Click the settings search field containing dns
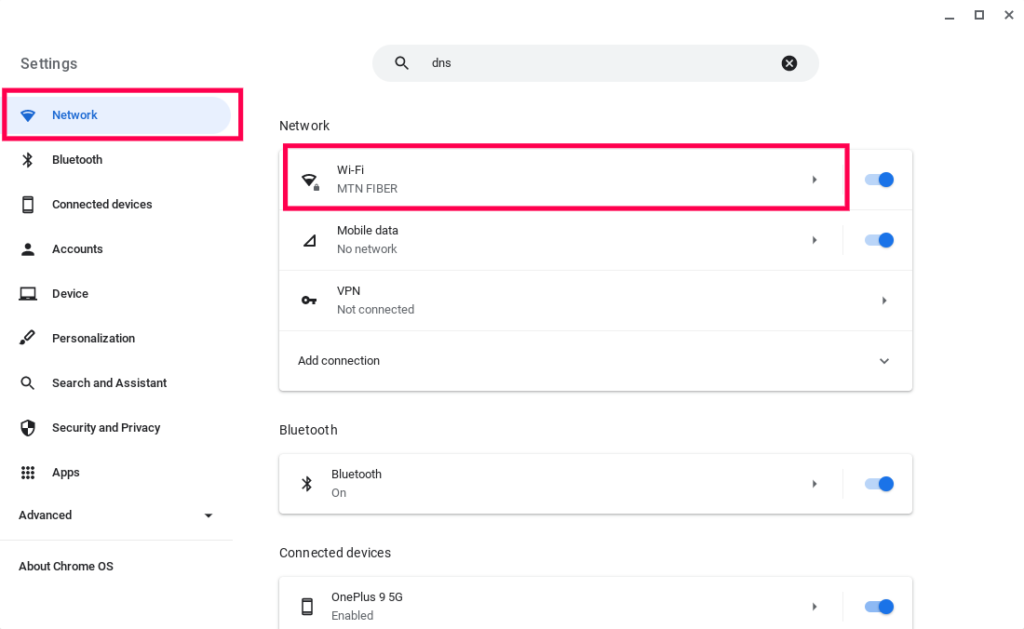 596,63
